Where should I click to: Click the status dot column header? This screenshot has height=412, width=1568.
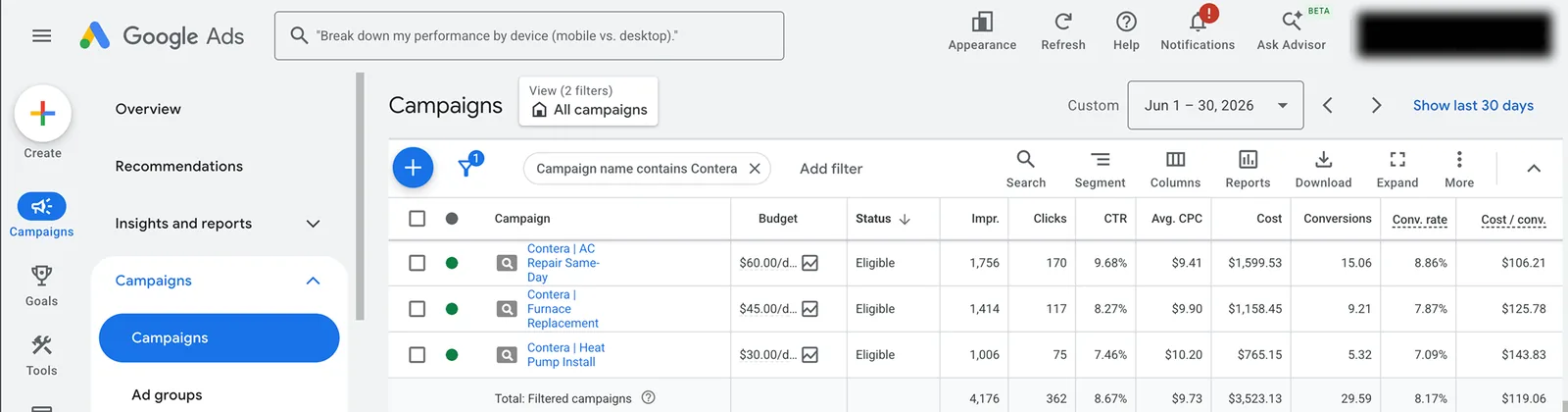click(x=452, y=219)
